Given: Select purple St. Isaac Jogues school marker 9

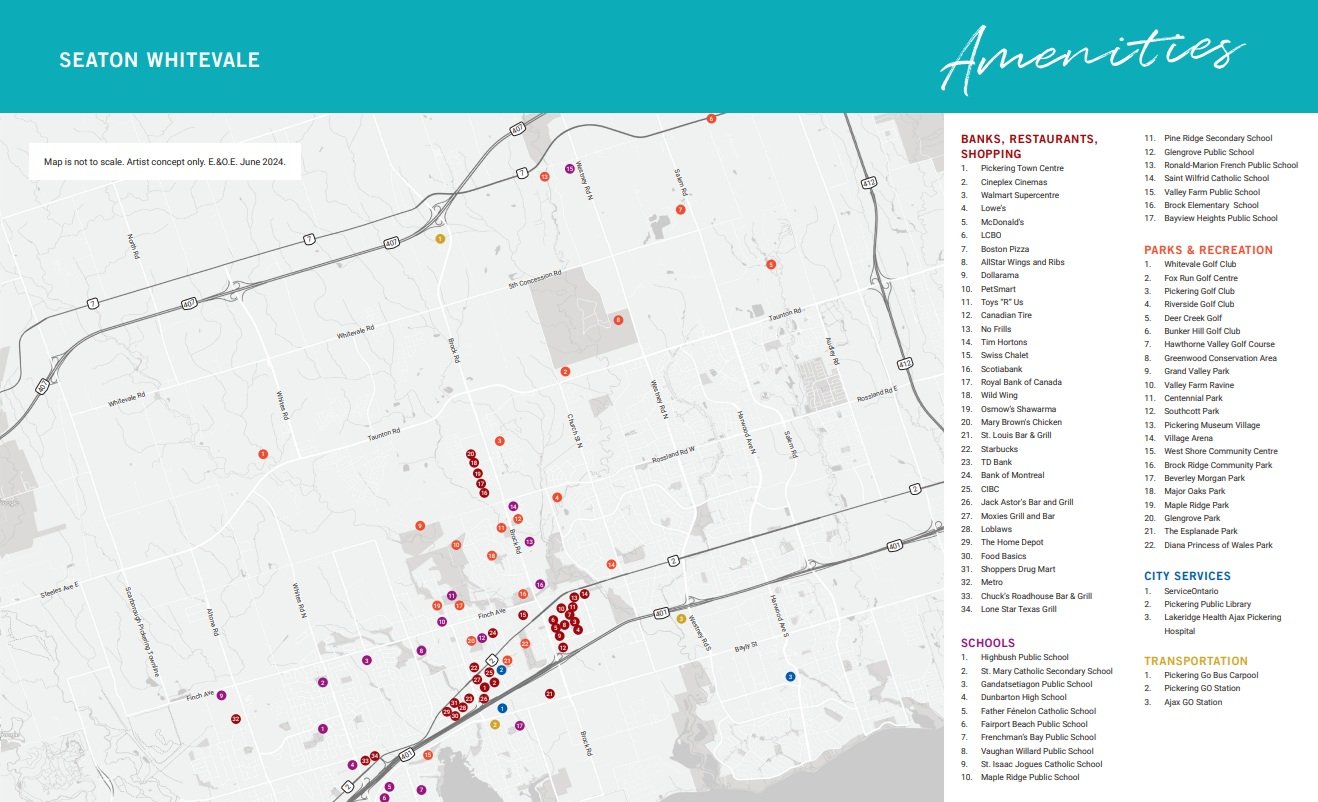Looking at the screenshot, I should [x=221, y=696].
